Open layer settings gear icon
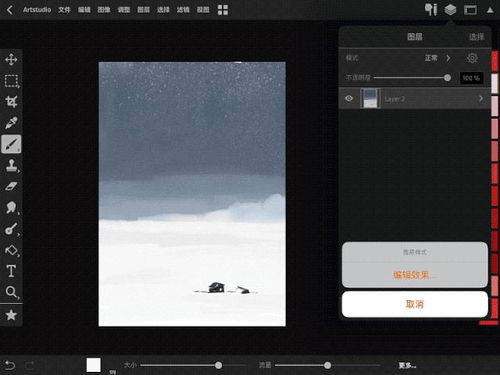 click(x=472, y=58)
